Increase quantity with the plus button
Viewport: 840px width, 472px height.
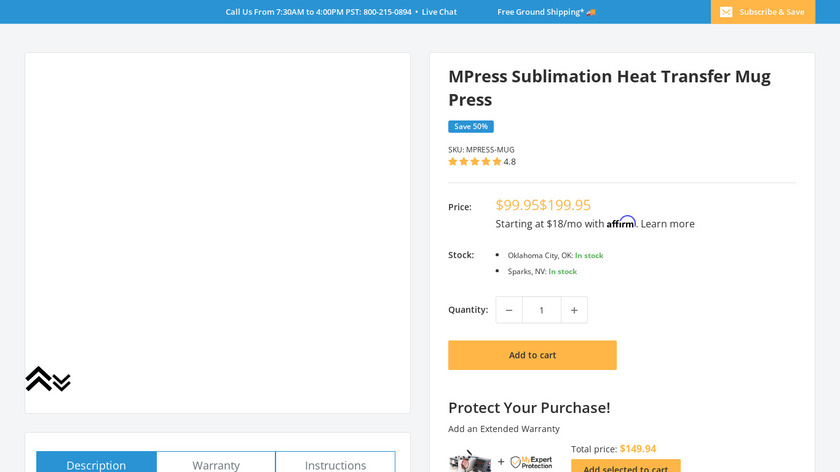(x=574, y=310)
